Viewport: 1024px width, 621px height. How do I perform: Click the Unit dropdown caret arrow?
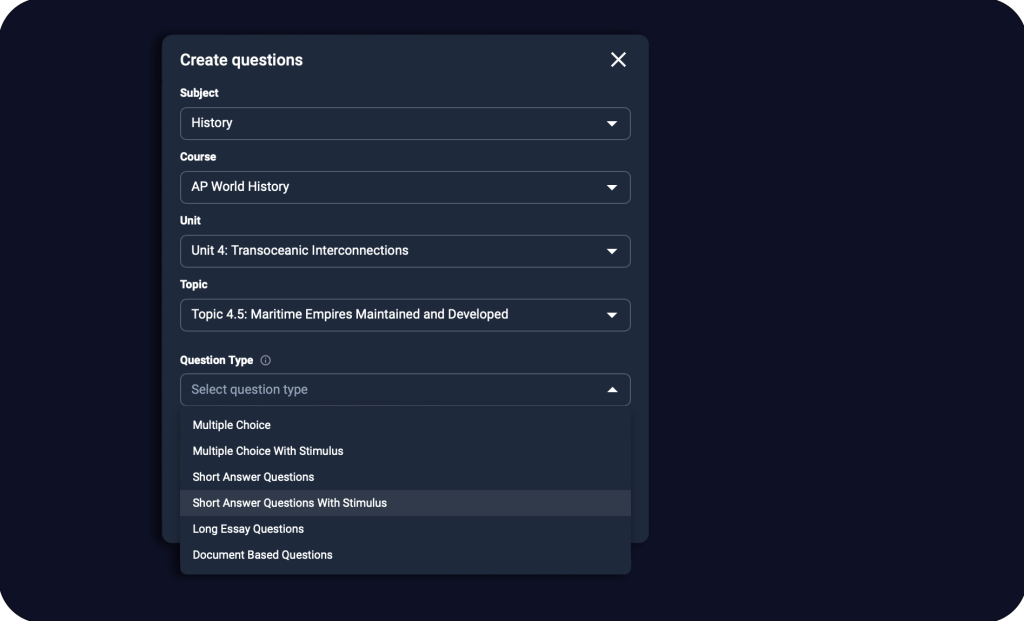(612, 251)
